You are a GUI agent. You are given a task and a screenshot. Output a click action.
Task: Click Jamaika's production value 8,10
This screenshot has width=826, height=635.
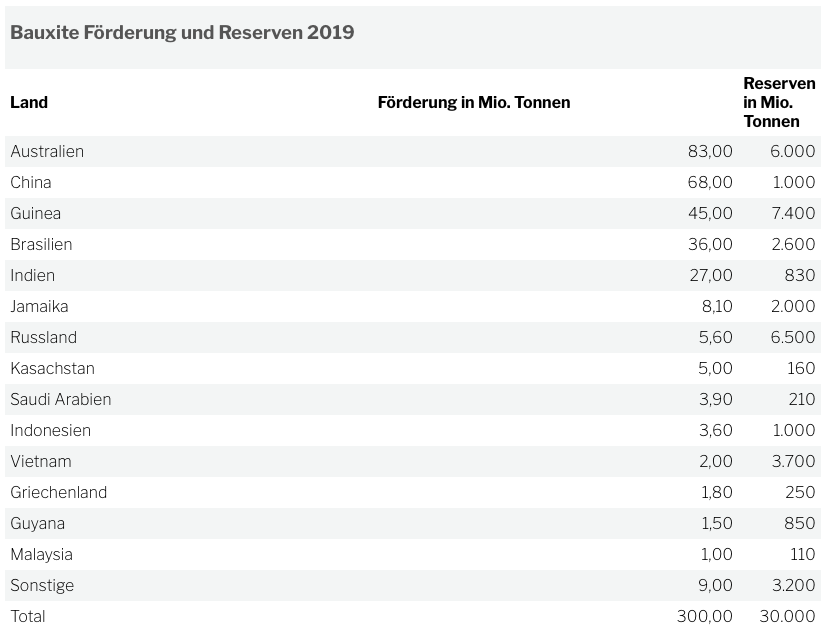pos(715,307)
